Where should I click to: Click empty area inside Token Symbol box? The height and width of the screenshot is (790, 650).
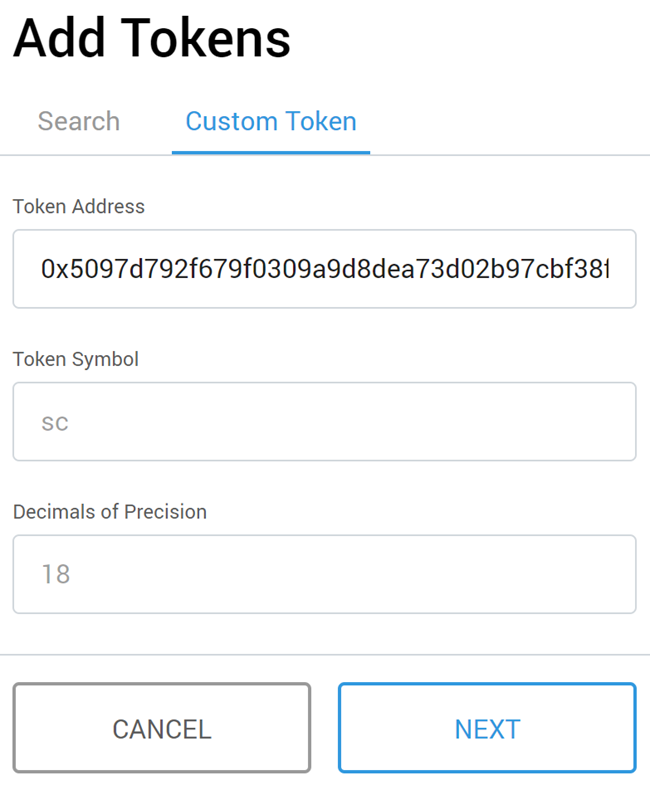pos(353,422)
